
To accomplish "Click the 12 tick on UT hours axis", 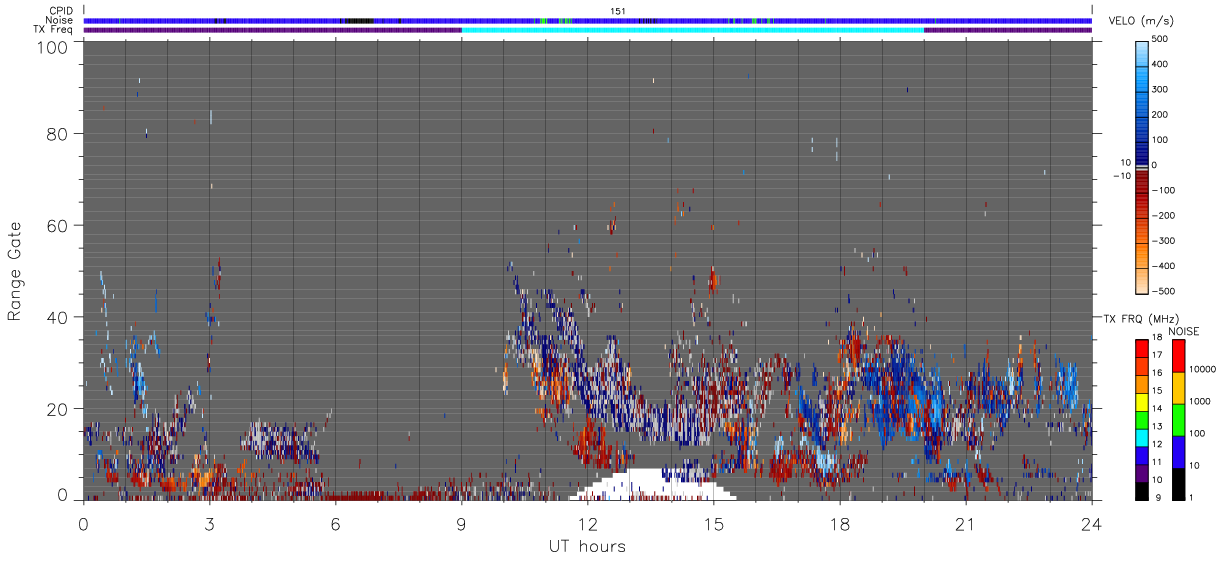I will [587, 523].
